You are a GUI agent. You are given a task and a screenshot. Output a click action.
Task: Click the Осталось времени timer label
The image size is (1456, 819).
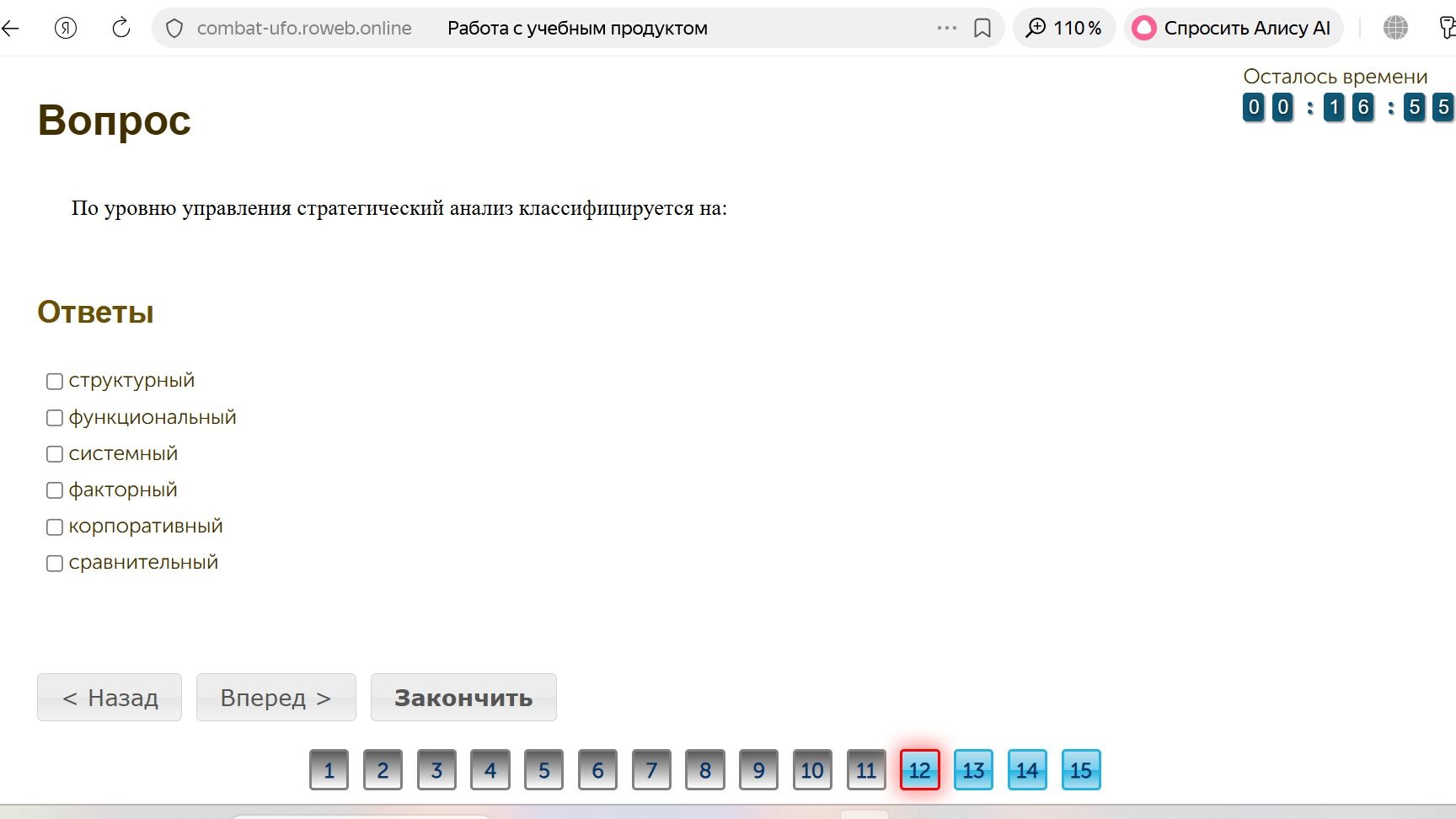1336,77
